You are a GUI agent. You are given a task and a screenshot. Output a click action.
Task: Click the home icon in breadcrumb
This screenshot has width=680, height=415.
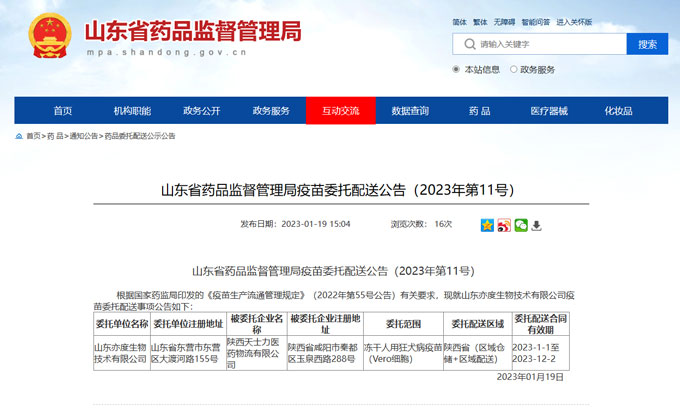point(19,136)
